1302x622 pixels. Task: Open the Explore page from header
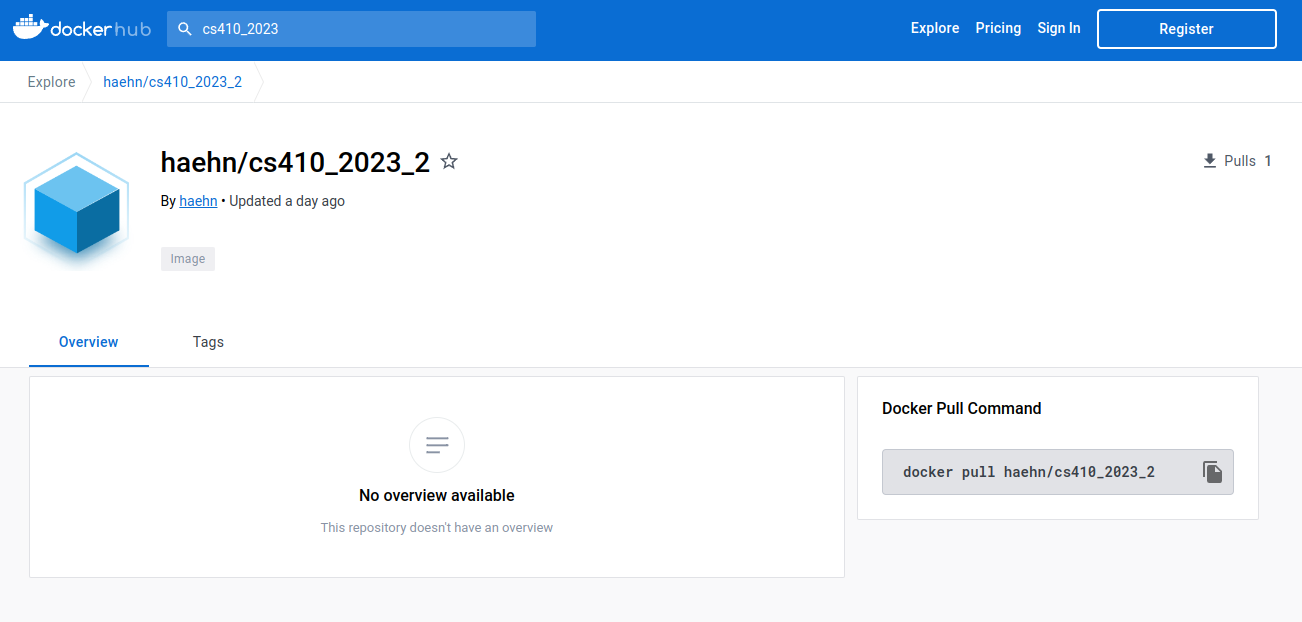(935, 28)
